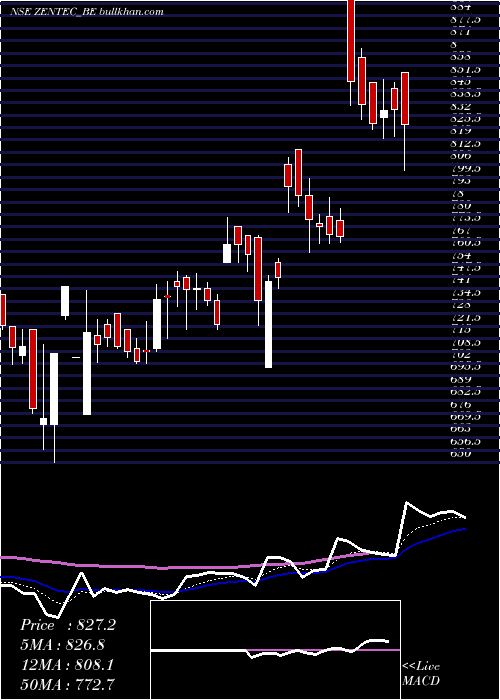Click the 689 price axis label
Image resolution: width=500 pixels, height=700 pixels.
462,379
